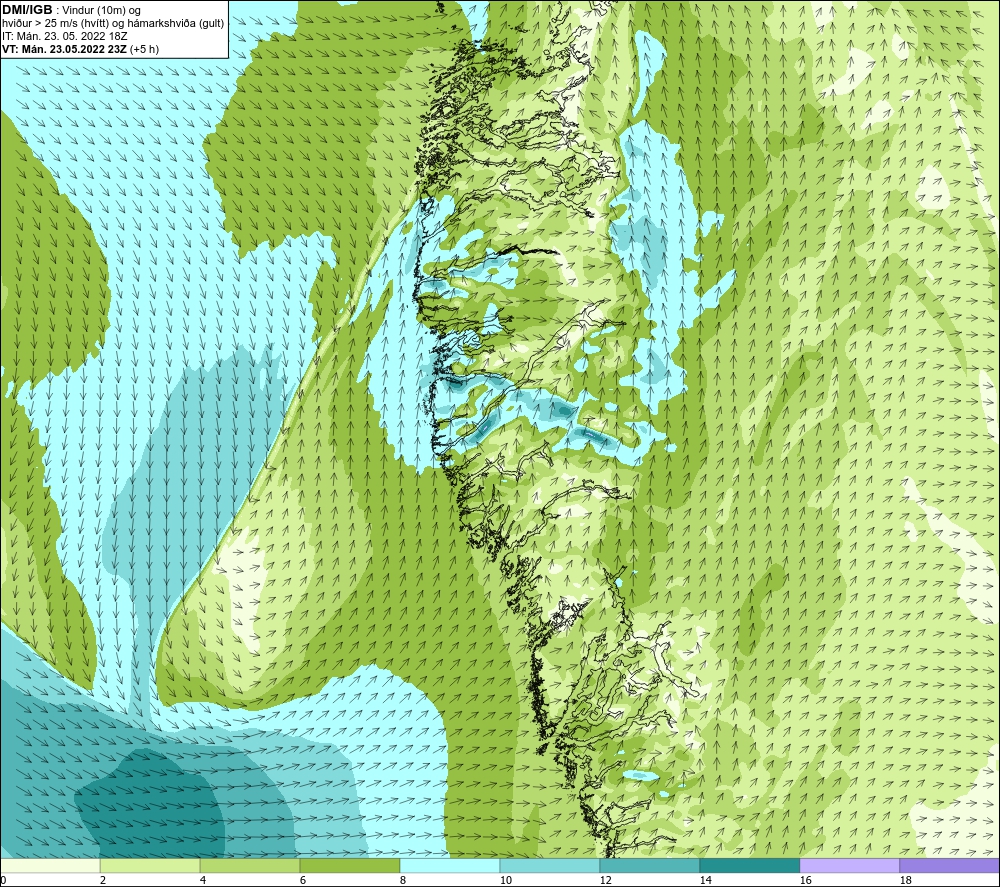Click the '16' scale label
The image size is (1000, 887).
pyautogui.click(x=805, y=881)
